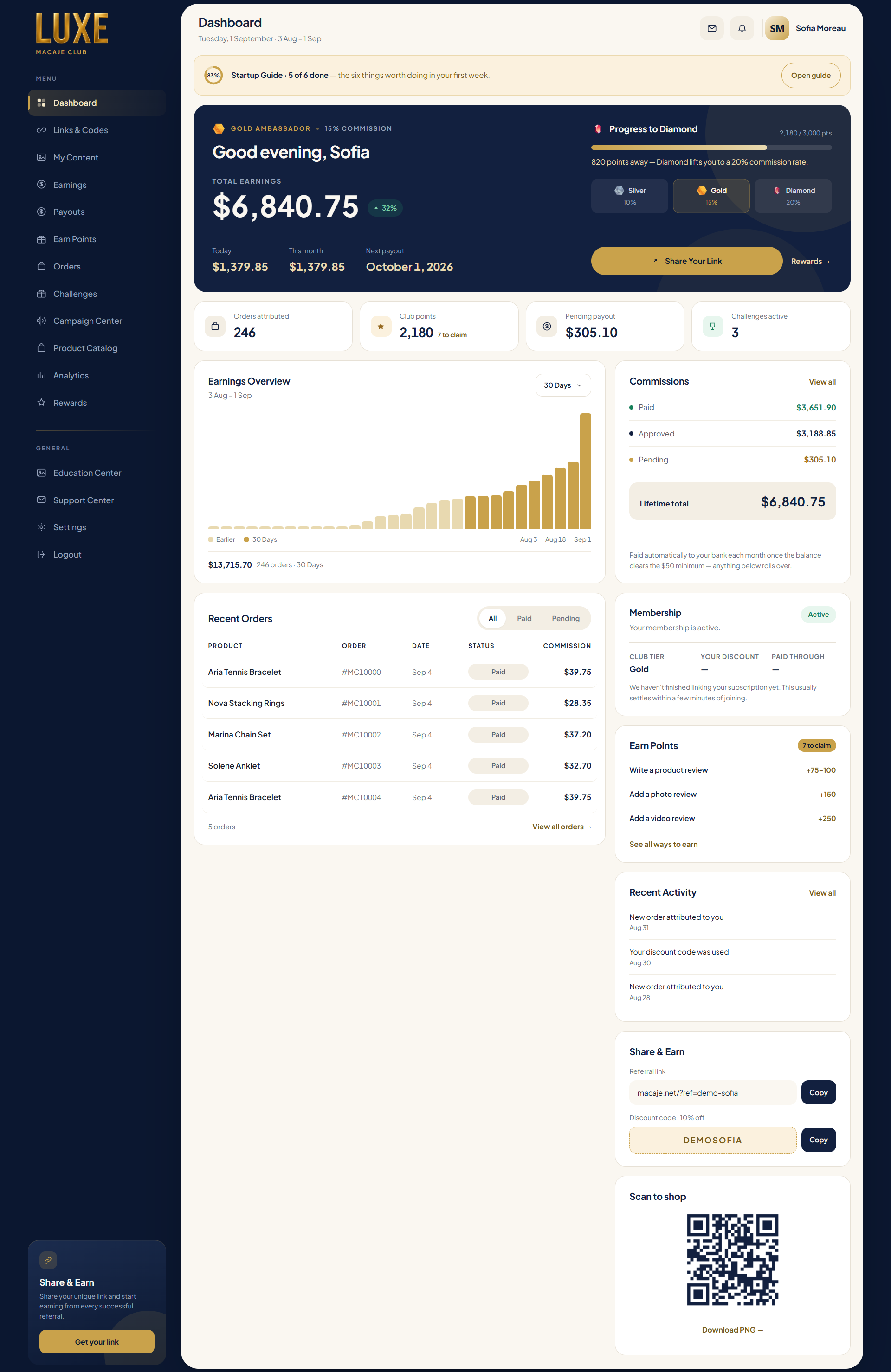The image size is (891, 1372).
Task: Click the Progress to Diamond bar
Action: click(x=711, y=147)
